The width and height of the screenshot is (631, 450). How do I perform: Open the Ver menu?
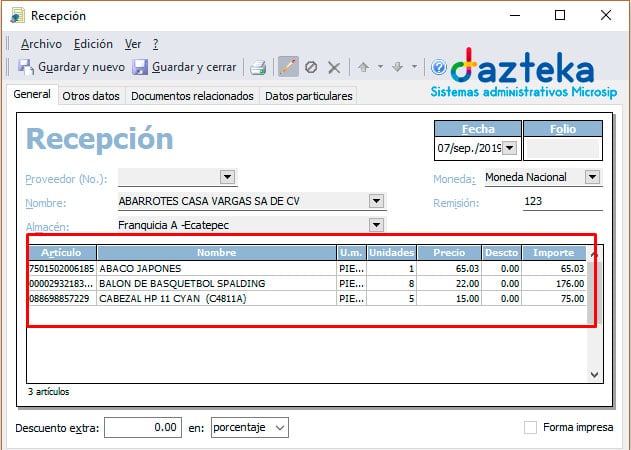coord(133,44)
